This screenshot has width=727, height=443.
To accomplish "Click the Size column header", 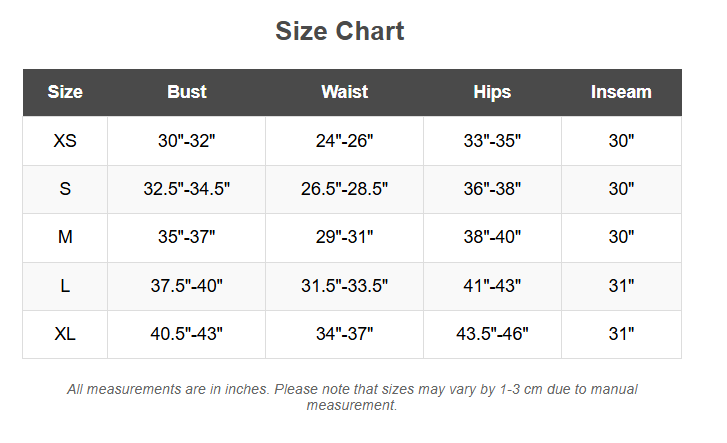I will (65, 92).
